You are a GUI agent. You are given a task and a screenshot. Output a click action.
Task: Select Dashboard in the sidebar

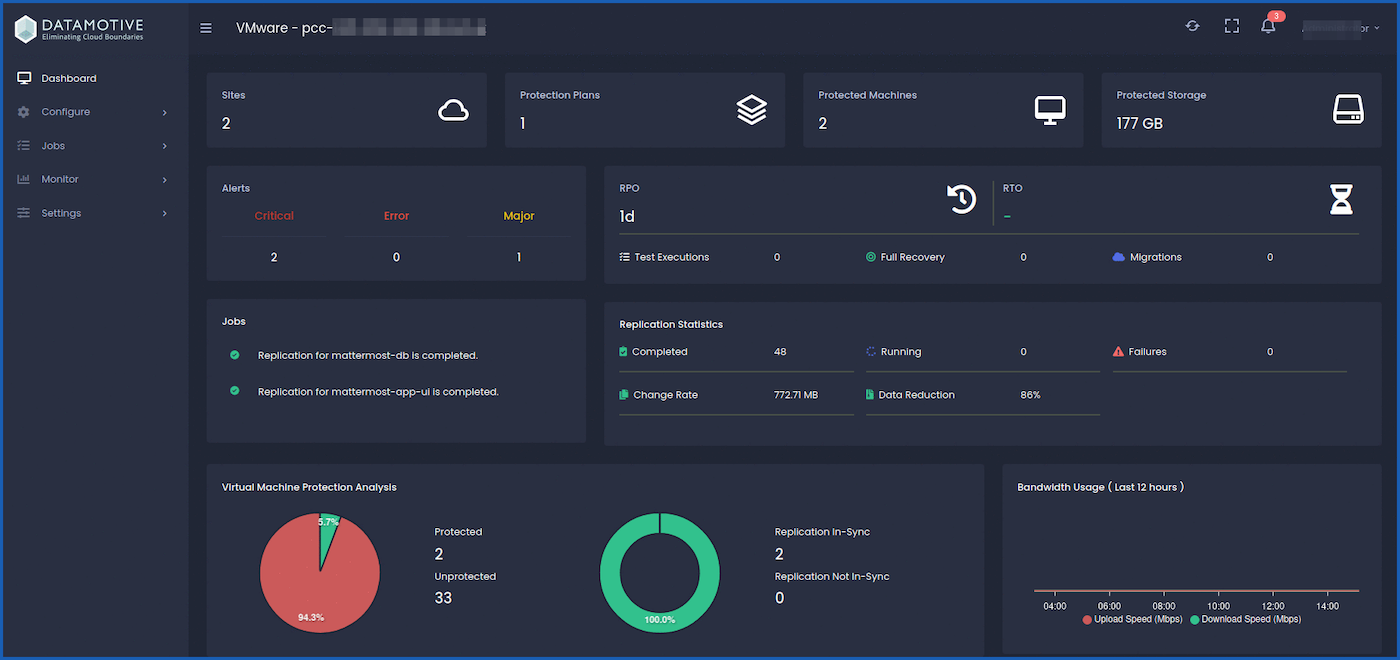click(68, 78)
